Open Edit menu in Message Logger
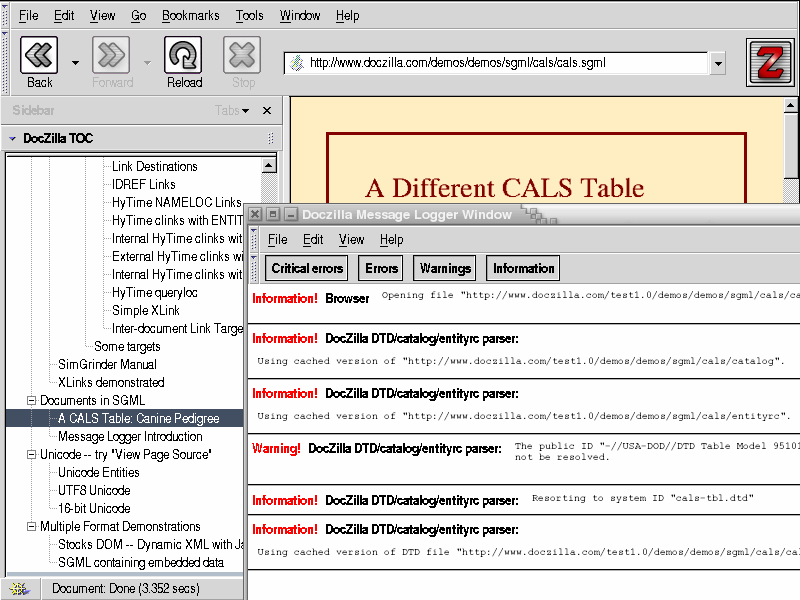 [313, 239]
